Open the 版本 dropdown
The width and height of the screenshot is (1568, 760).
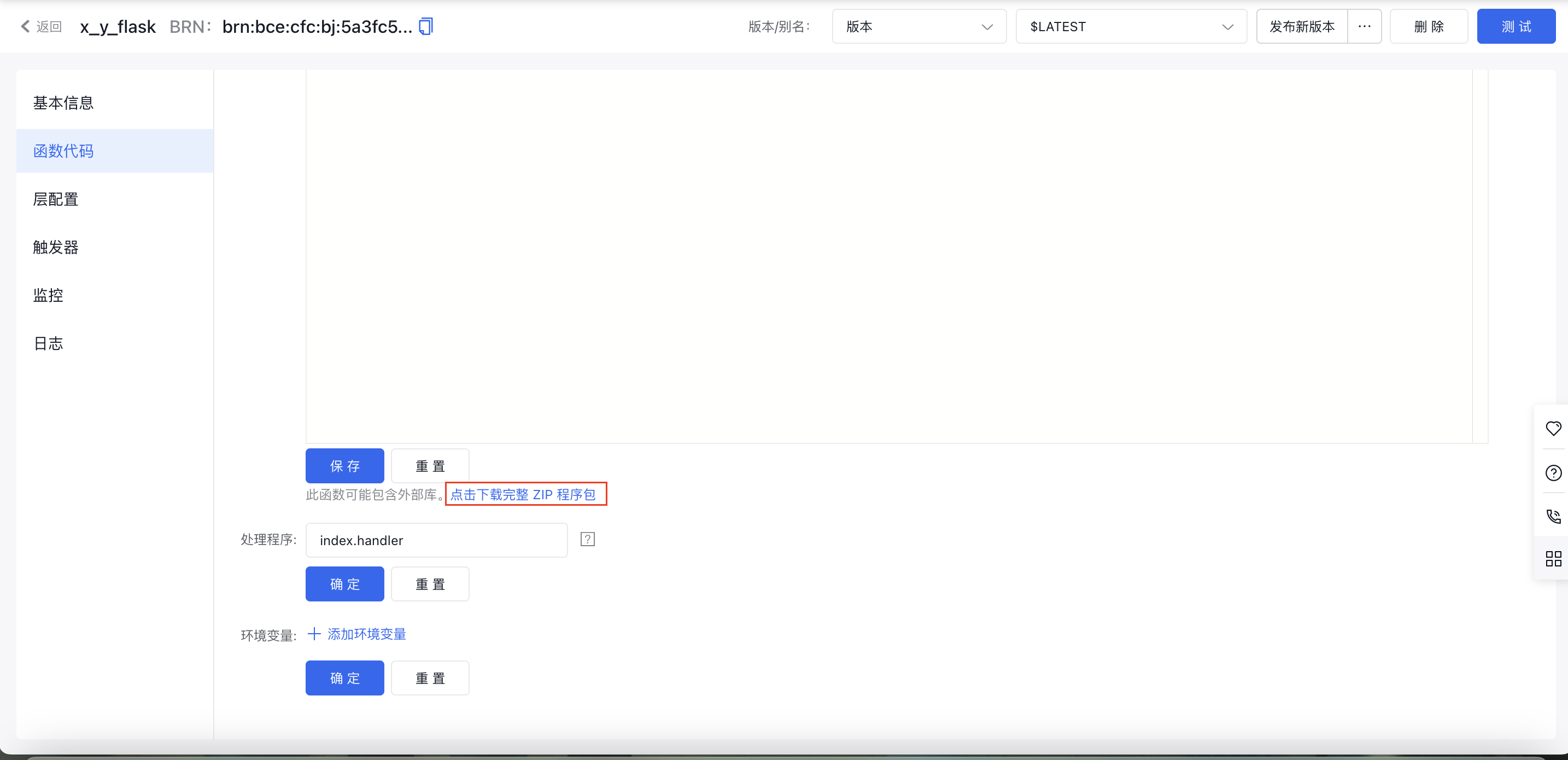coord(919,26)
